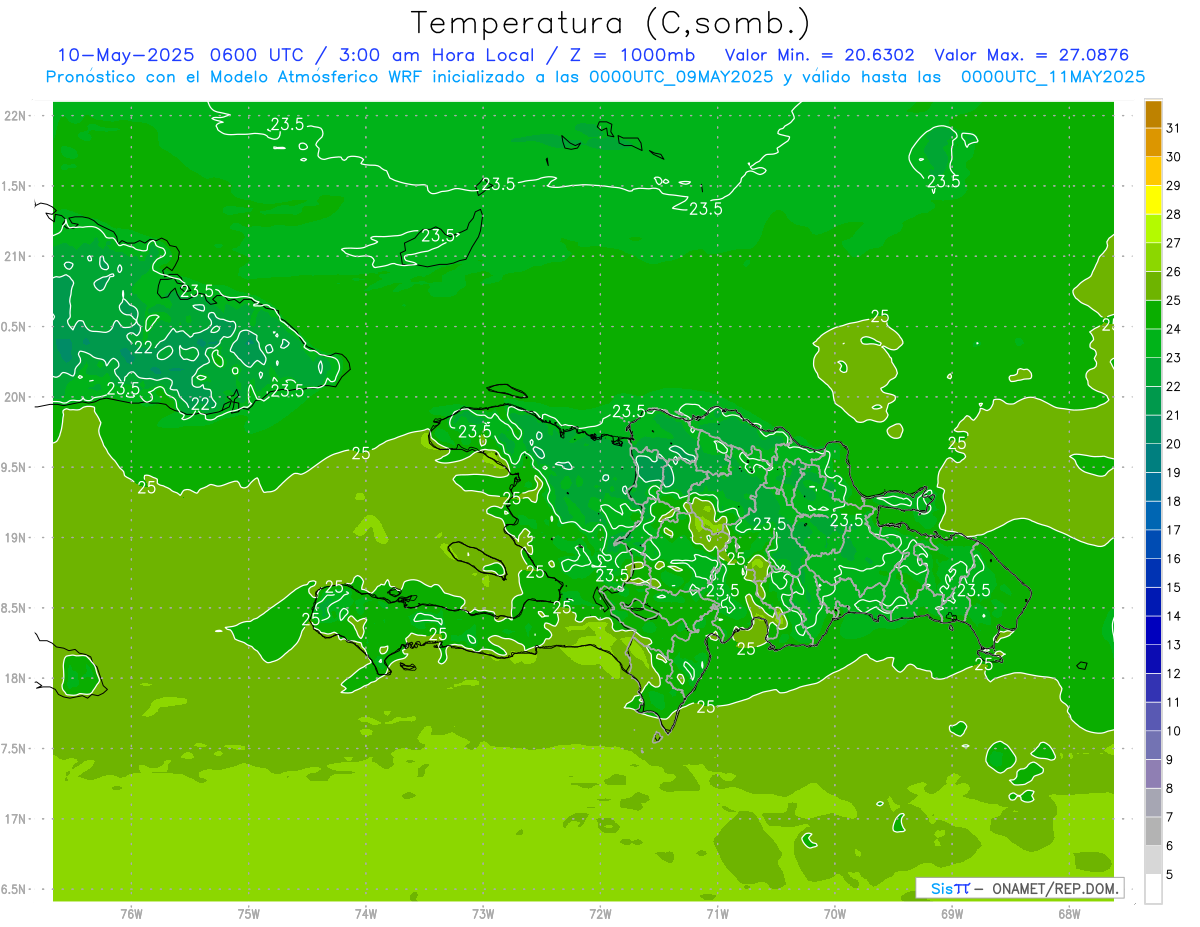Click the '70W' longitude axis label

tap(835, 913)
